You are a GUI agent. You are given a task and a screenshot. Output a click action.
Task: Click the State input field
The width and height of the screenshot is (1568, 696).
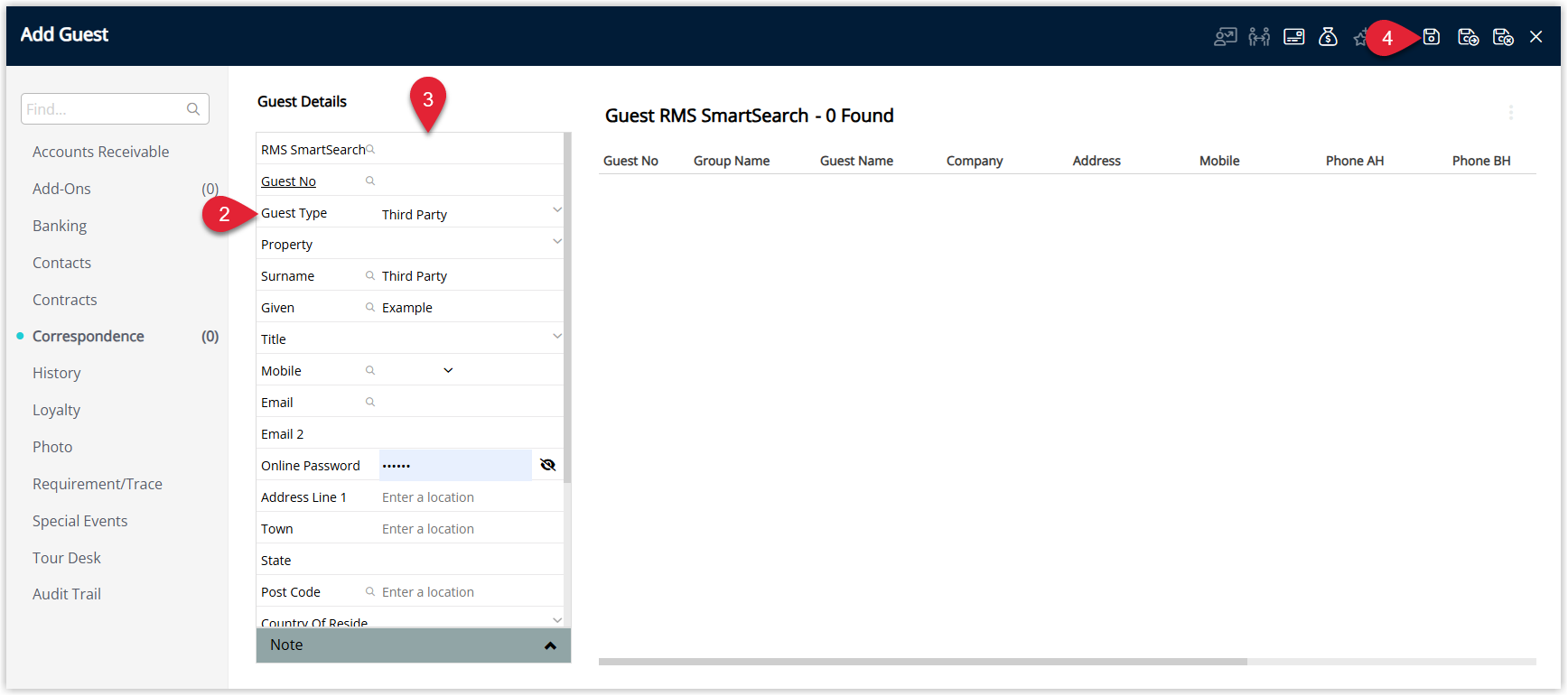tap(470, 561)
